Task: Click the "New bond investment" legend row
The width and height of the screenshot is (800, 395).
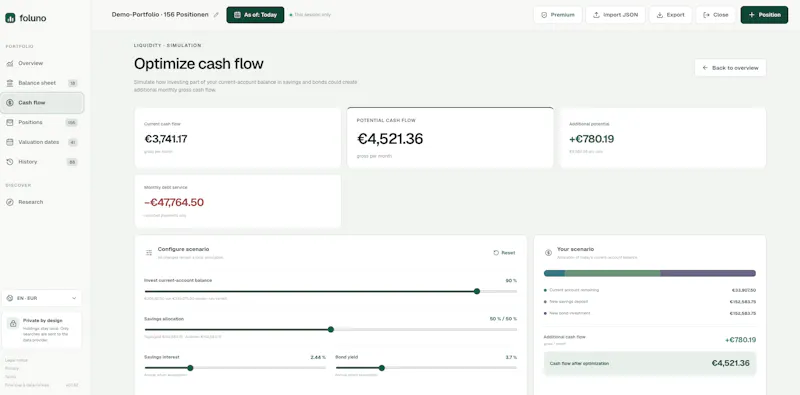Action: [x=650, y=313]
